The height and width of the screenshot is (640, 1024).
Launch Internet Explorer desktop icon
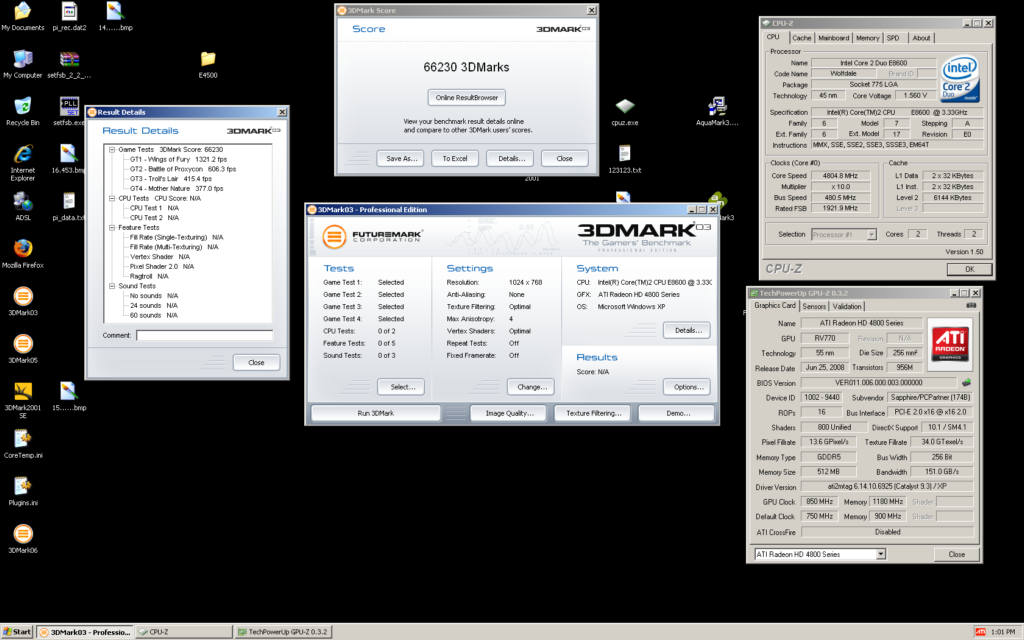coord(22,162)
